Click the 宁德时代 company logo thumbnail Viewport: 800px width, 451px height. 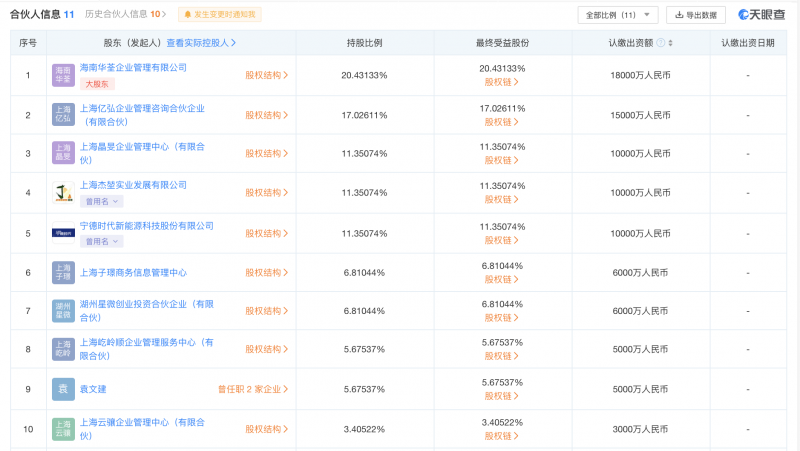pyautogui.click(x=63, y=233)
